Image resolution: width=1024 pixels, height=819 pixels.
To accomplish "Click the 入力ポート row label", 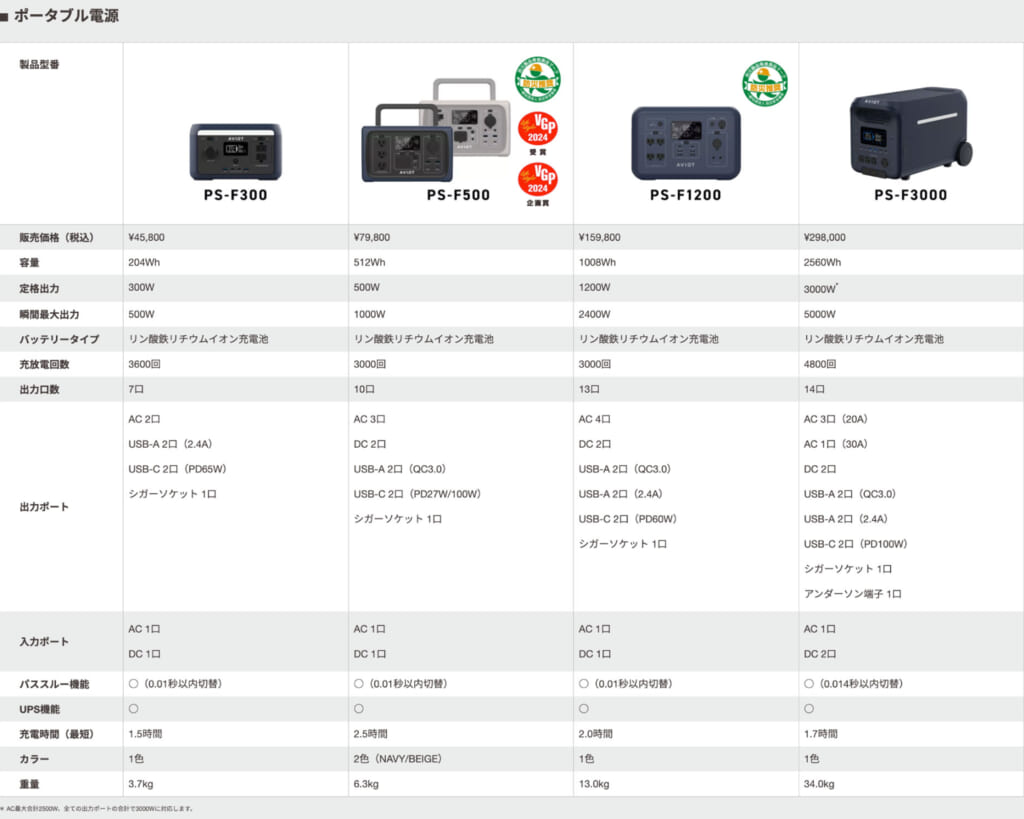I will tap(44, 642).
